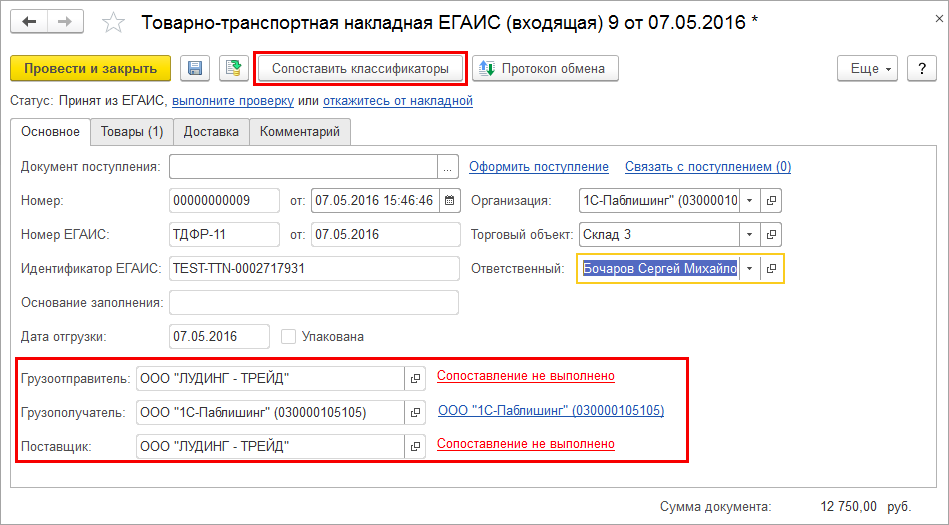Image resolution: width=949 pixels, height=525 pixels.
Task: Open the Еще dropdown menu
Action: click(867, 68)
